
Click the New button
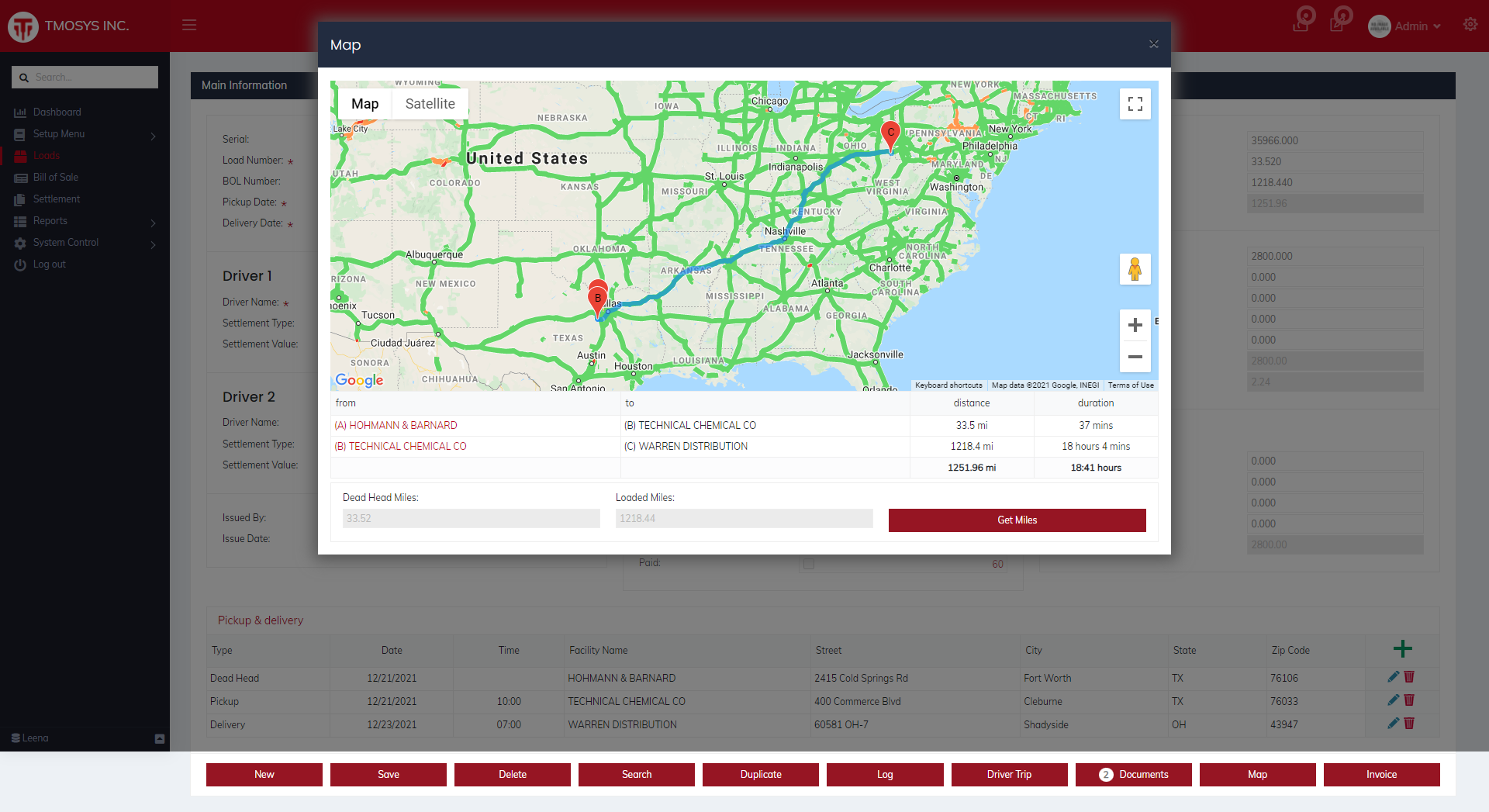[264, 775]
